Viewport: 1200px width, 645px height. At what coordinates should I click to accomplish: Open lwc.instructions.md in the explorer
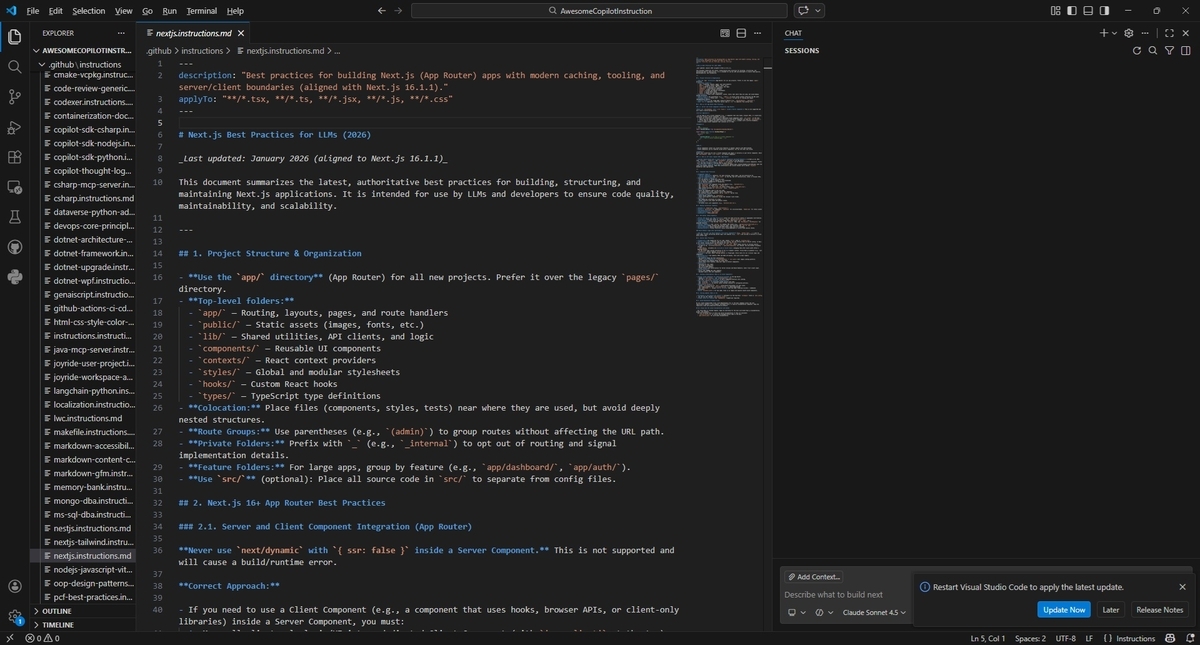click(88, 418)
